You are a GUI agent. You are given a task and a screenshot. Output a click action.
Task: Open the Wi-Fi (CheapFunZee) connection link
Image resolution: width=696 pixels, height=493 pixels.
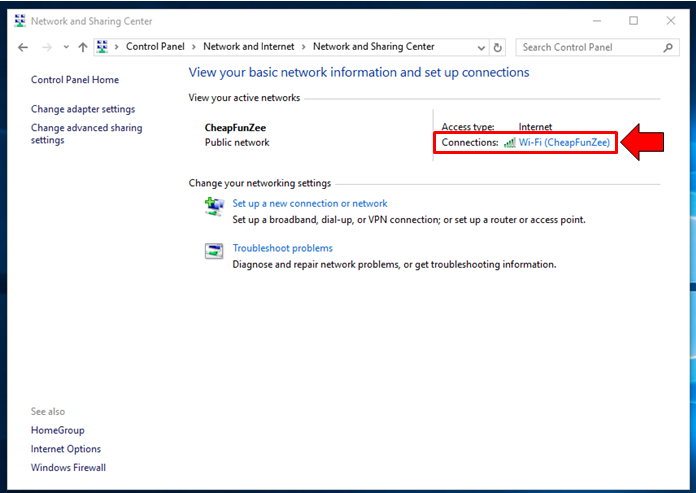coord(564,143)
